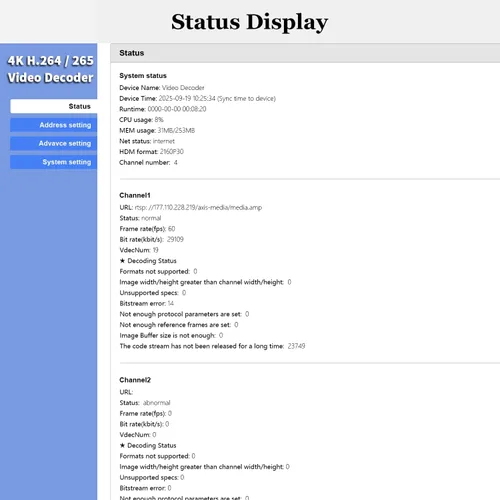500x500 pixels.
Task: Click the System status heading
Action: click(143, 76)
